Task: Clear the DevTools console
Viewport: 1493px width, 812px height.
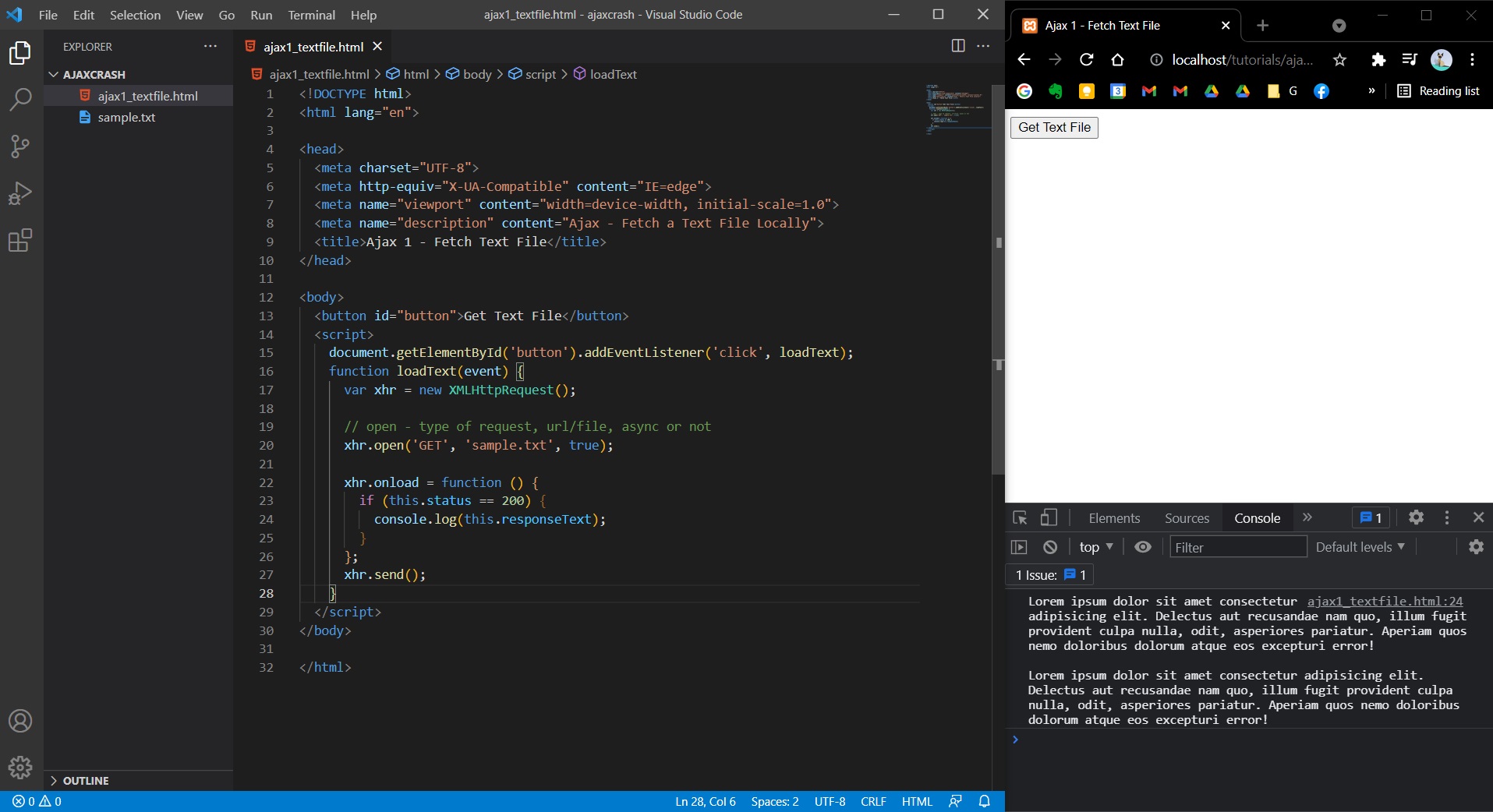Action: click(x=1050, y=547)
